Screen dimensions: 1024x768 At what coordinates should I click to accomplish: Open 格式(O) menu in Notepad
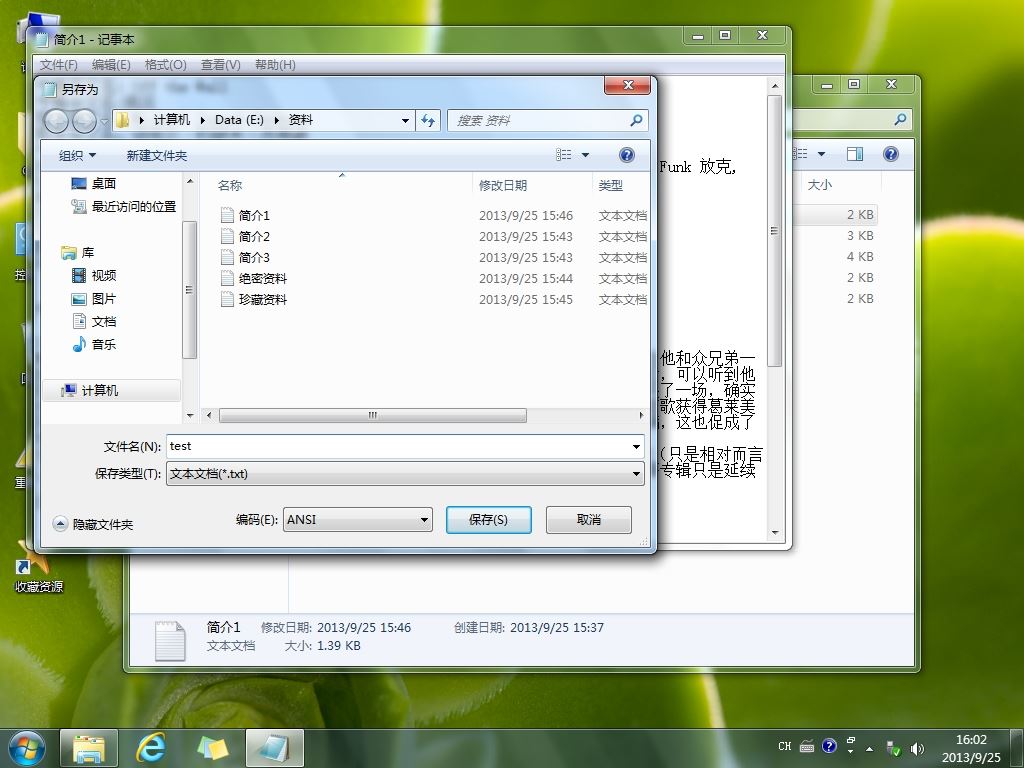165,65
